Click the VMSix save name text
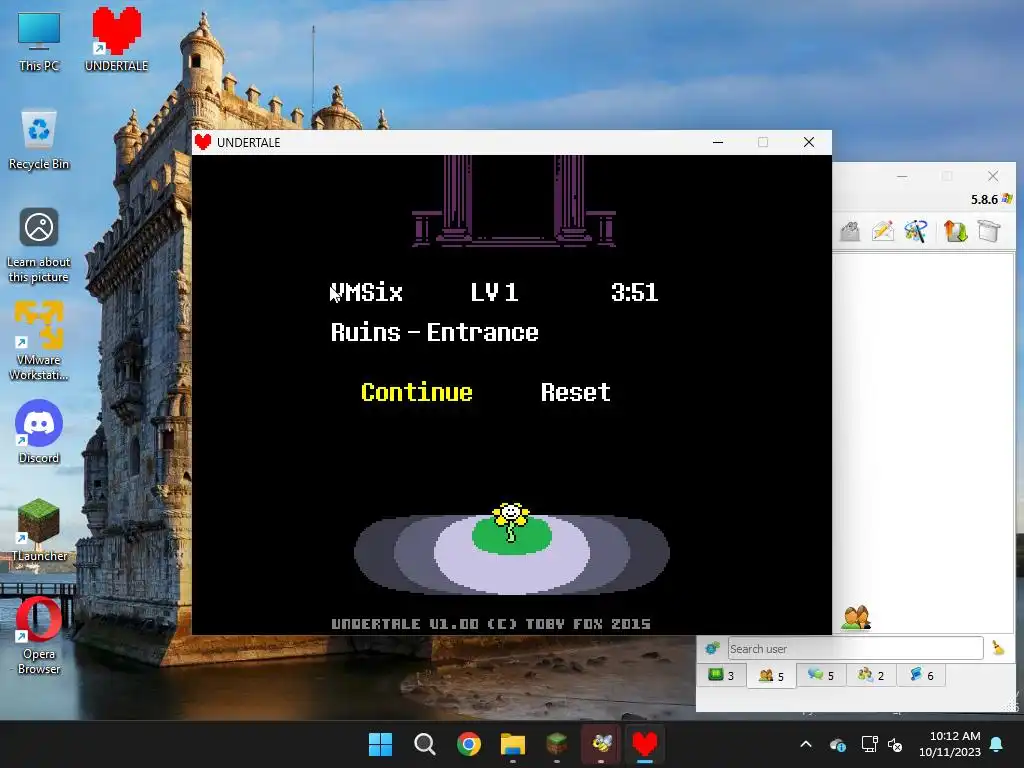Viewport: 1024px width, 768px height. [366, 292]
